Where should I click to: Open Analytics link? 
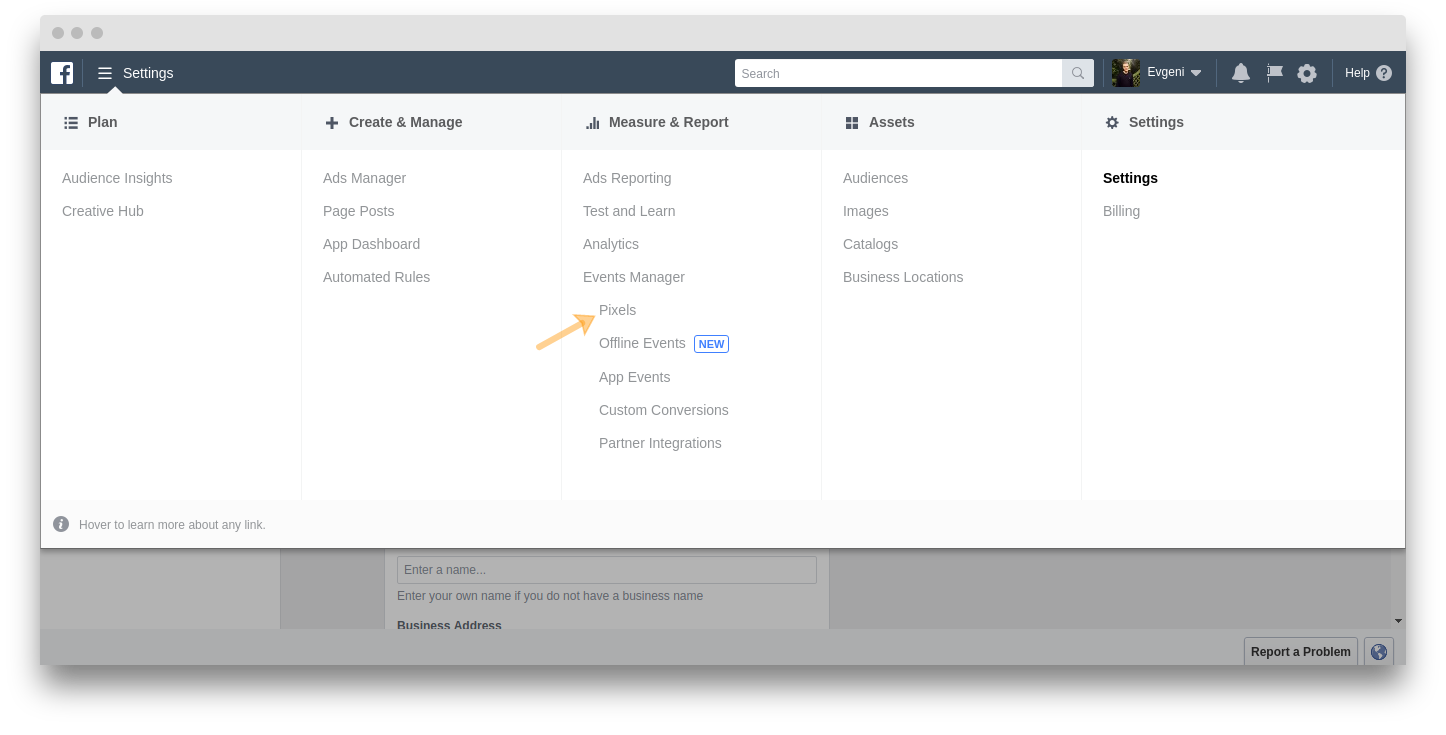(610, 244)
